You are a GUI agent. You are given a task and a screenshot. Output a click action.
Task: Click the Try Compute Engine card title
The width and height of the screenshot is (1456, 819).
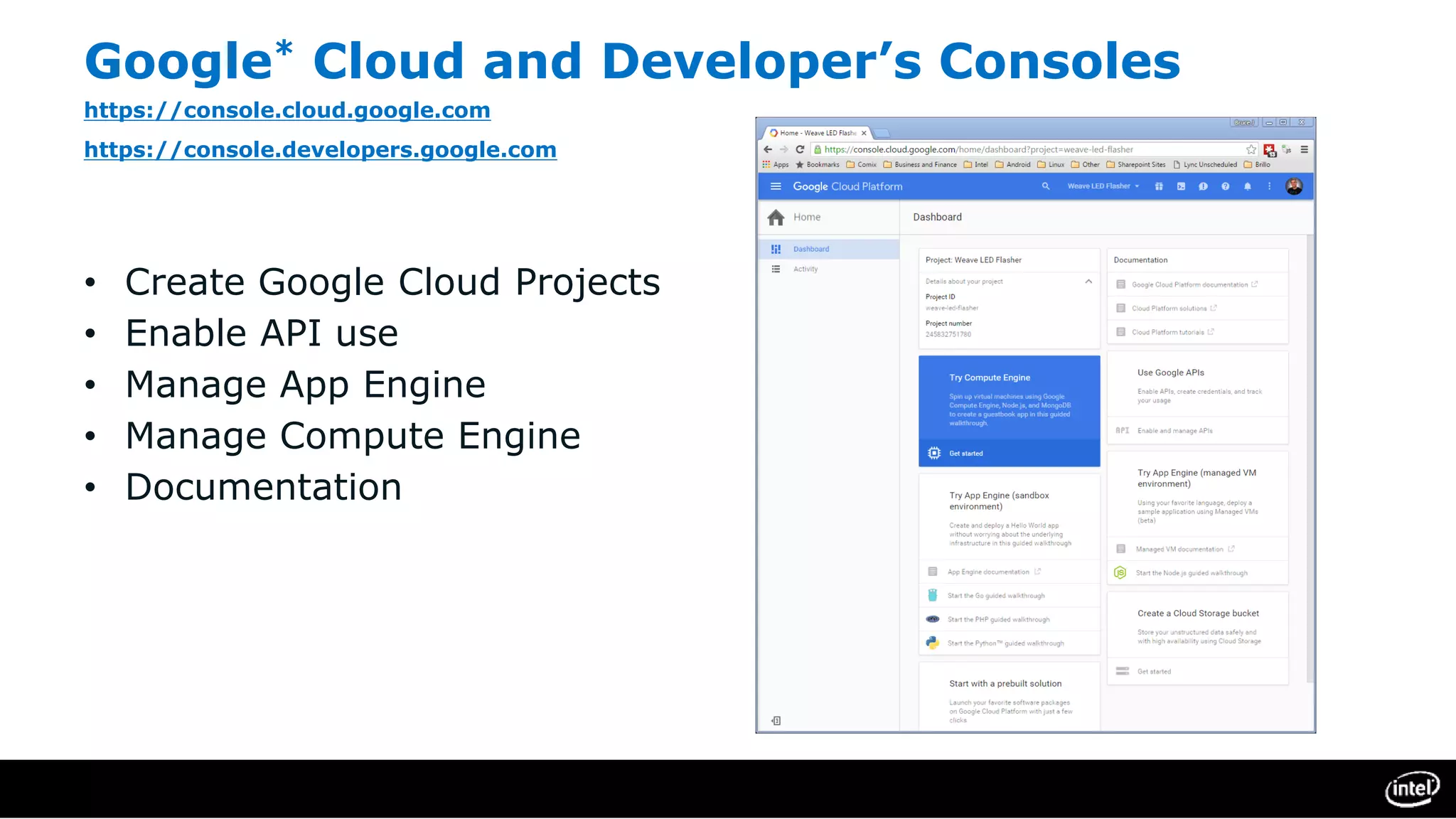tap(990, 378)
